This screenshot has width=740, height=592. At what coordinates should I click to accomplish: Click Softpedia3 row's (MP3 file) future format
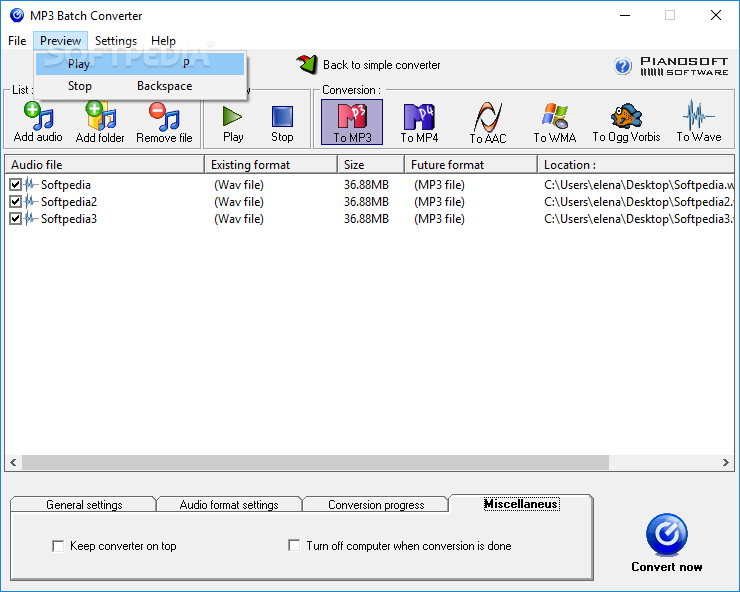[x=439, y=219]
